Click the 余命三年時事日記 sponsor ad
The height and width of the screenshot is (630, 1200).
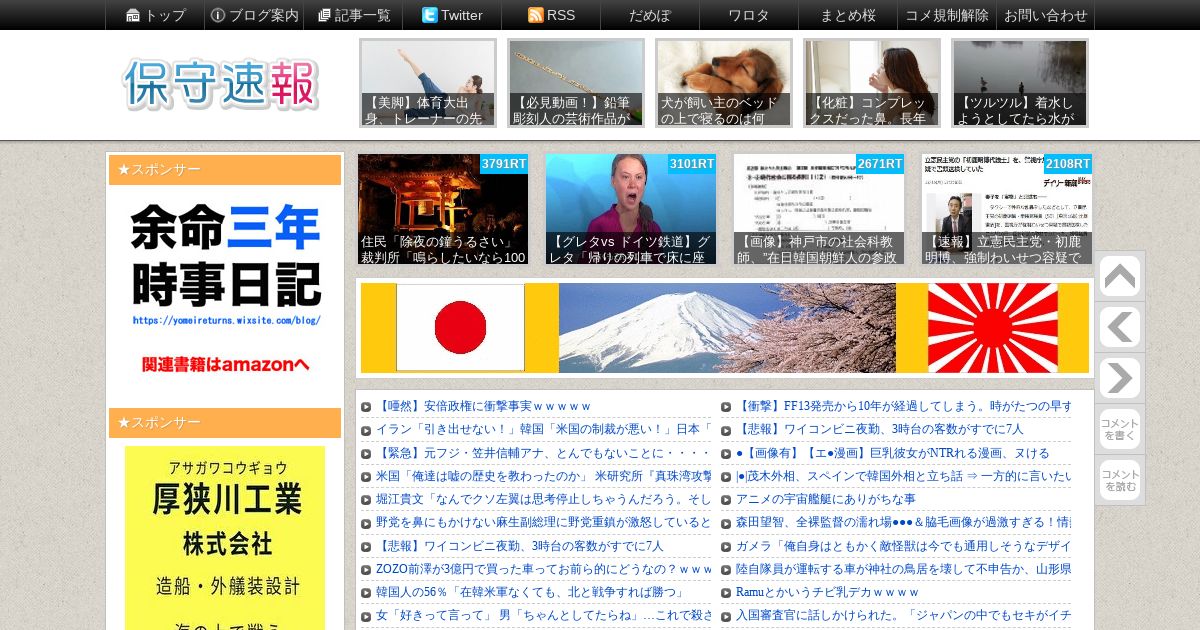[x=225, y=289]
